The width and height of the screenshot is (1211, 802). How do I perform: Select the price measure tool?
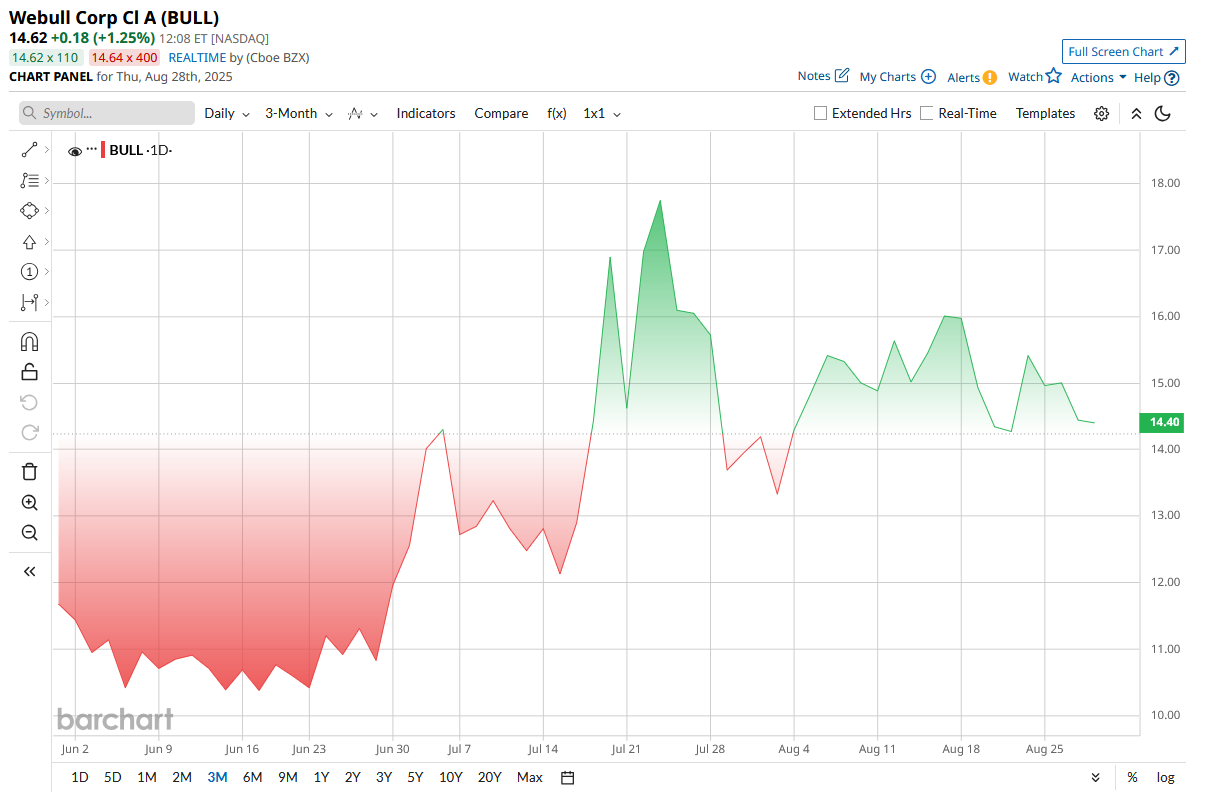pos(29,302)
